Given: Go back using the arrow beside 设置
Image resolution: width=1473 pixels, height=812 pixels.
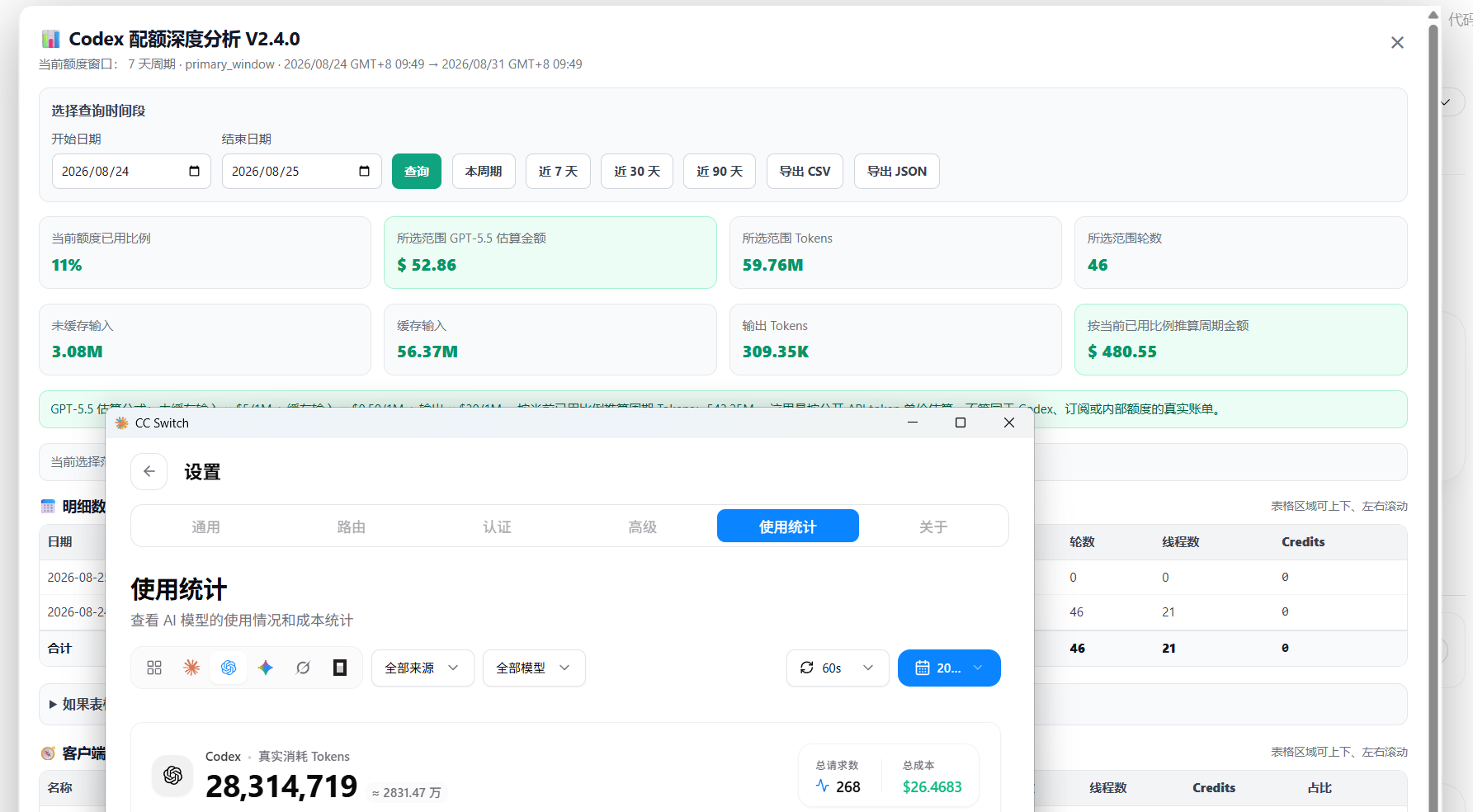Looking at the screenshot, I should point(149,471).
